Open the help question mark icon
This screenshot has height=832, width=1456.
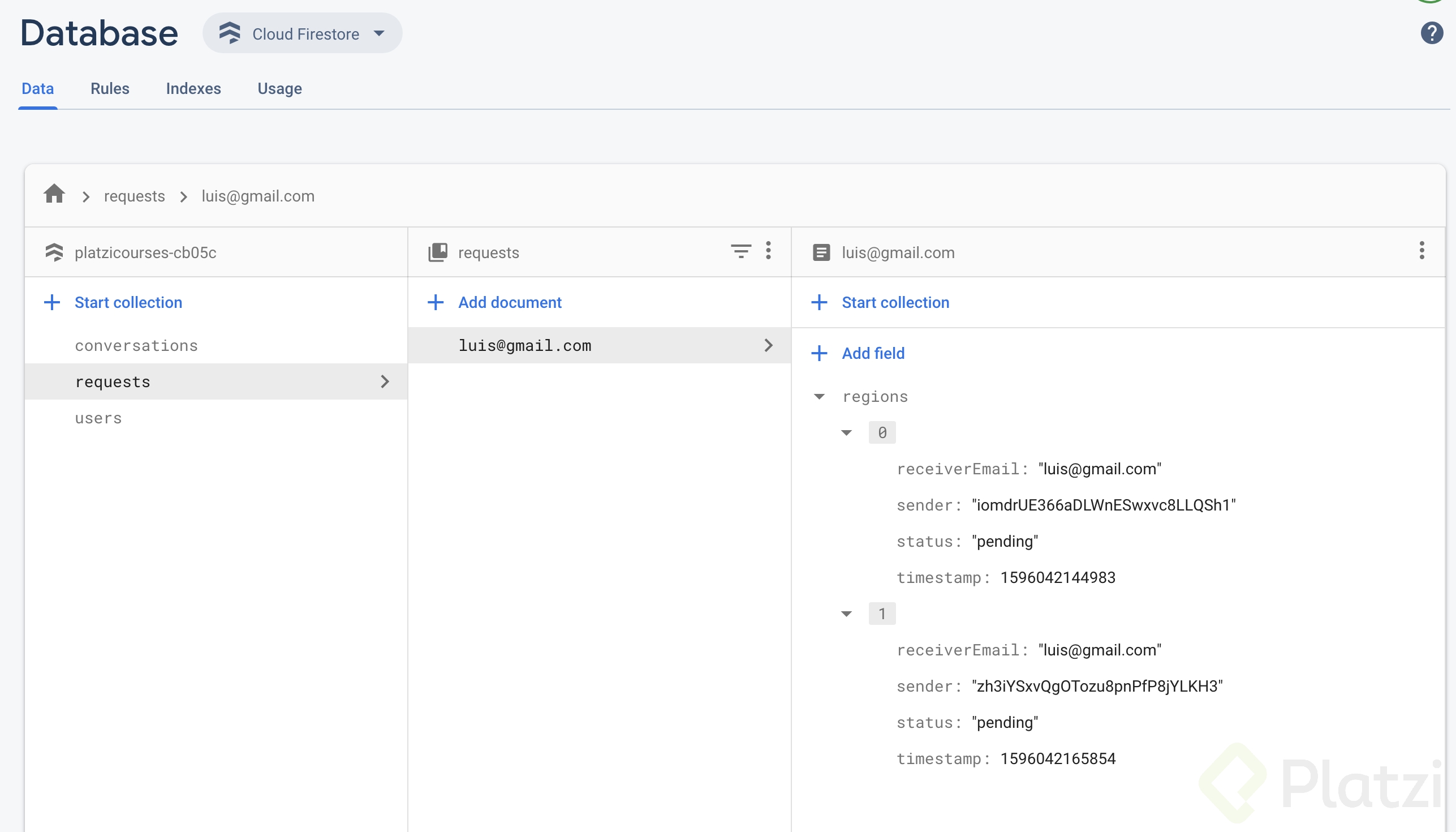1432,33
